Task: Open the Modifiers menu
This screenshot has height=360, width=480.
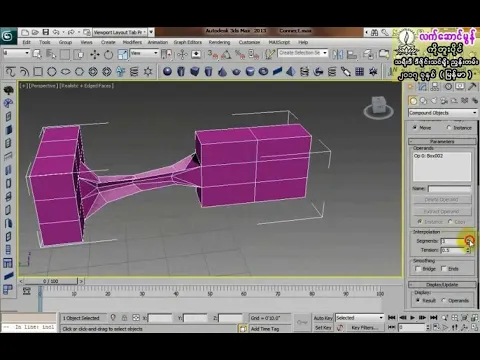Action: tap(132, 42)
